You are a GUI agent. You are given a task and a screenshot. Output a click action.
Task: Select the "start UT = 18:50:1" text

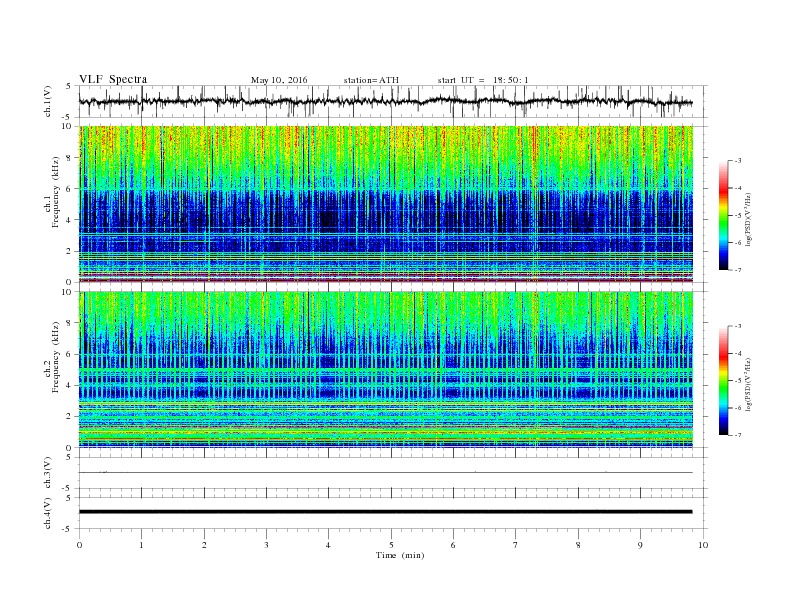coord(483,80)
